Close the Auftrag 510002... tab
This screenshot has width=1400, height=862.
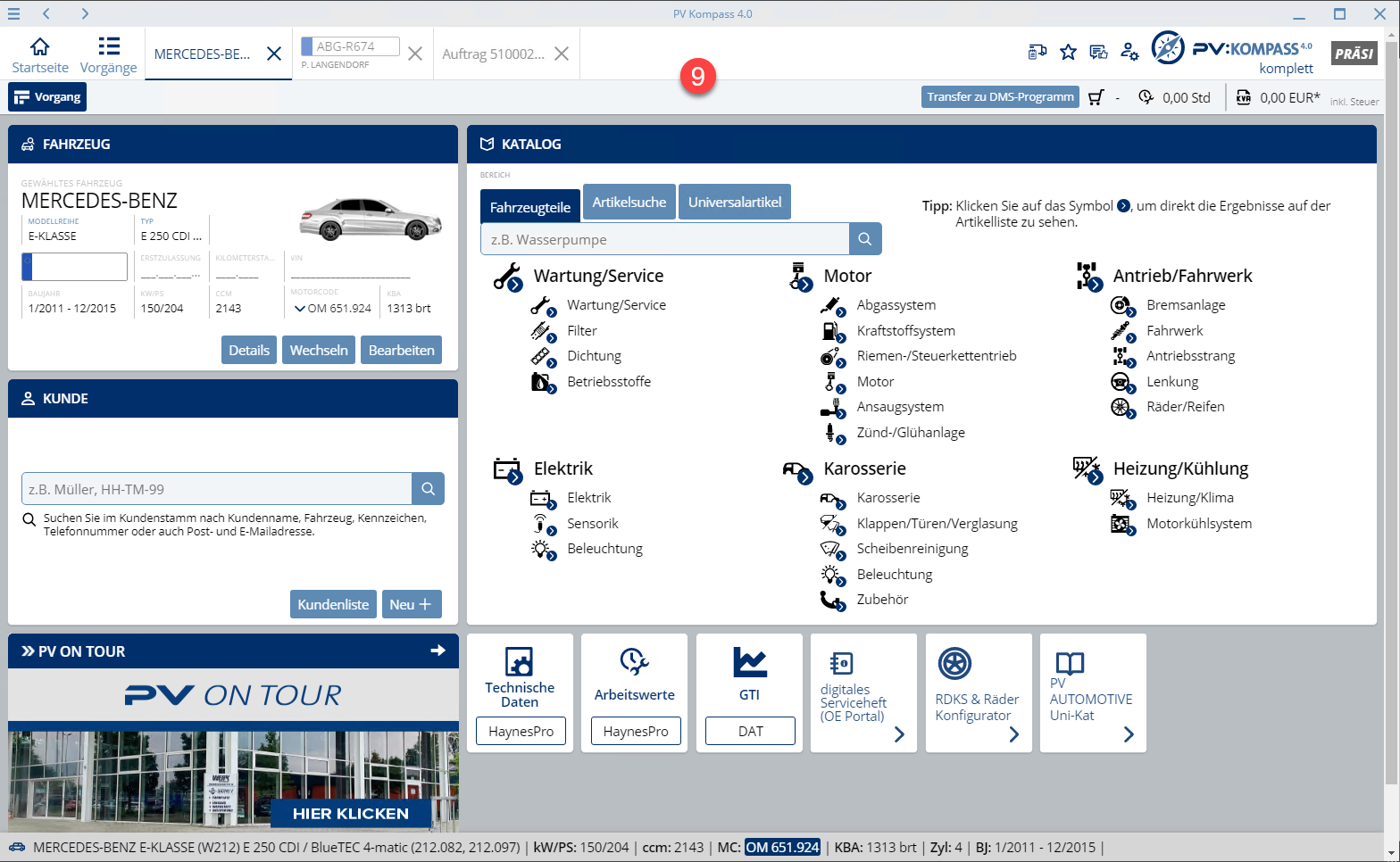562,54
